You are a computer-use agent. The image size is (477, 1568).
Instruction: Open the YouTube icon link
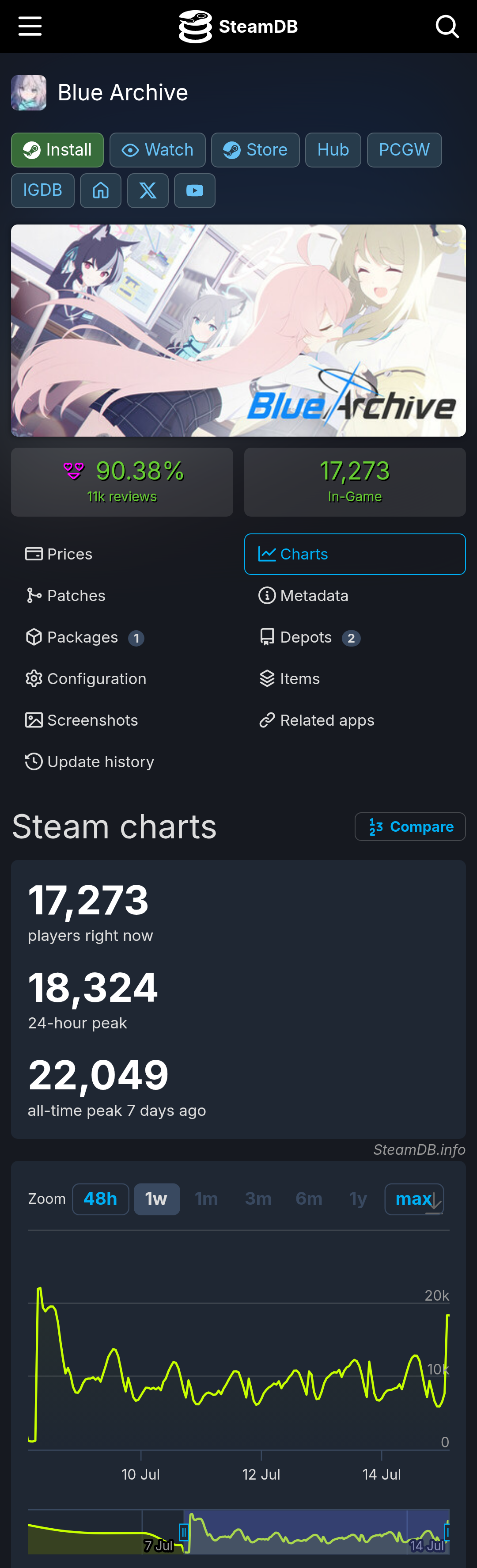(x=195, y=190)
